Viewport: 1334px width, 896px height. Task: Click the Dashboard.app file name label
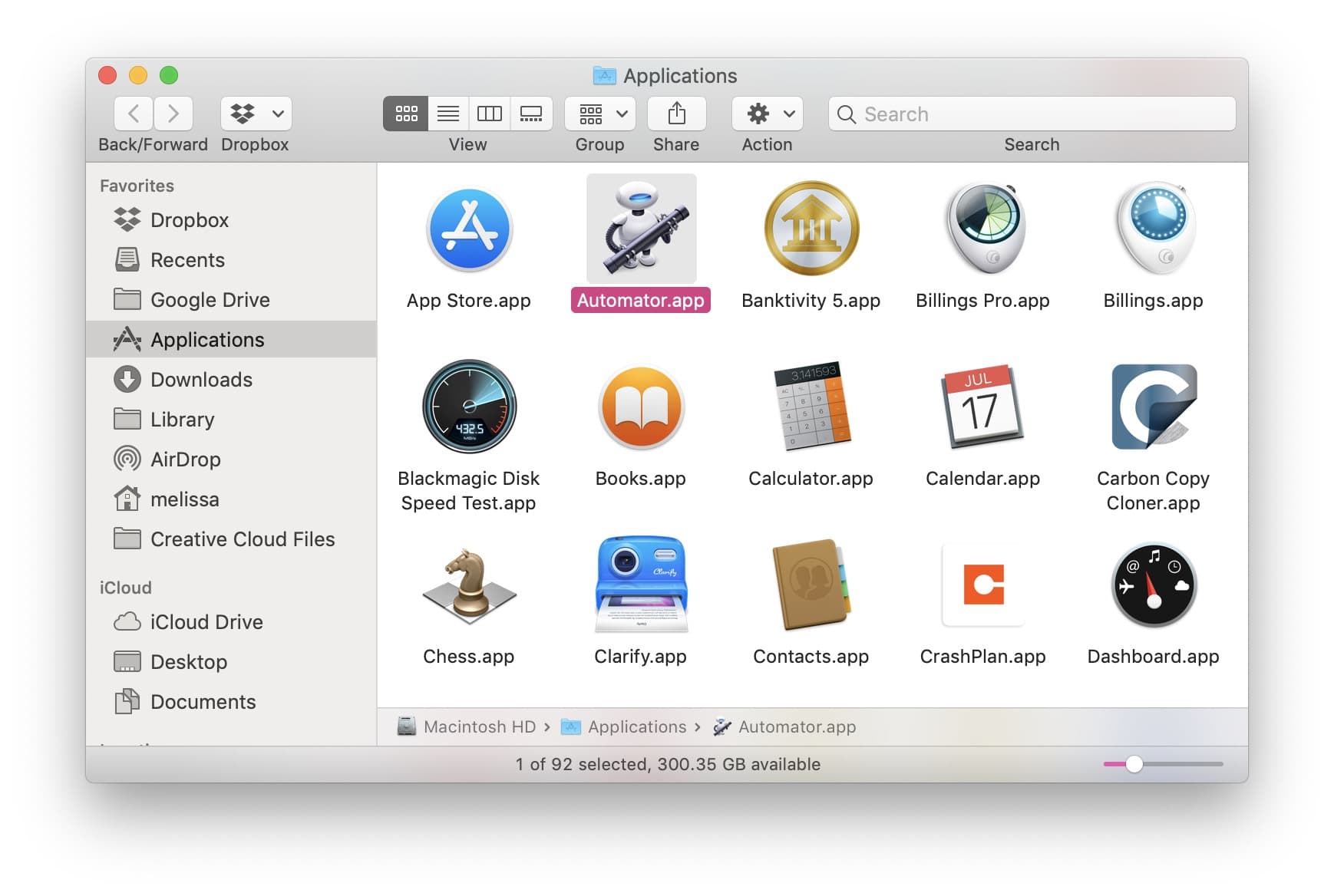(x=1154, y=656)
